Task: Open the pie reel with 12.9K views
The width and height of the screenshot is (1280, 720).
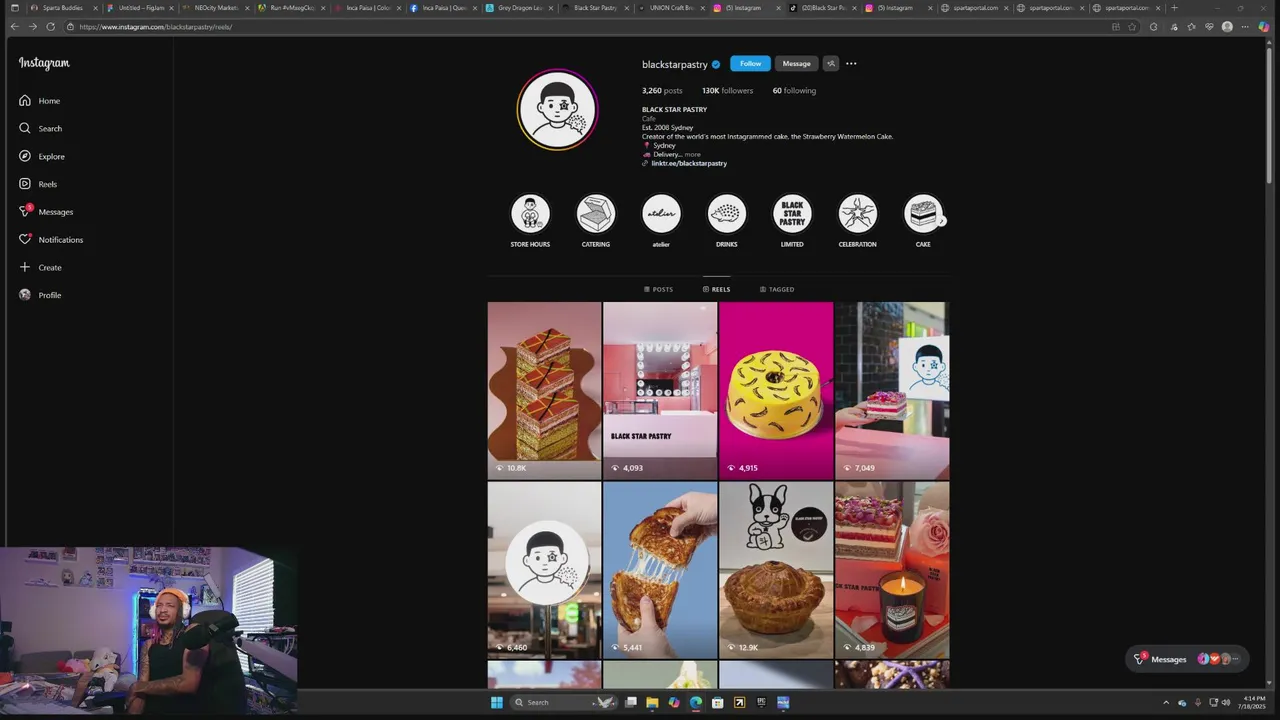Action: [776, 570]
